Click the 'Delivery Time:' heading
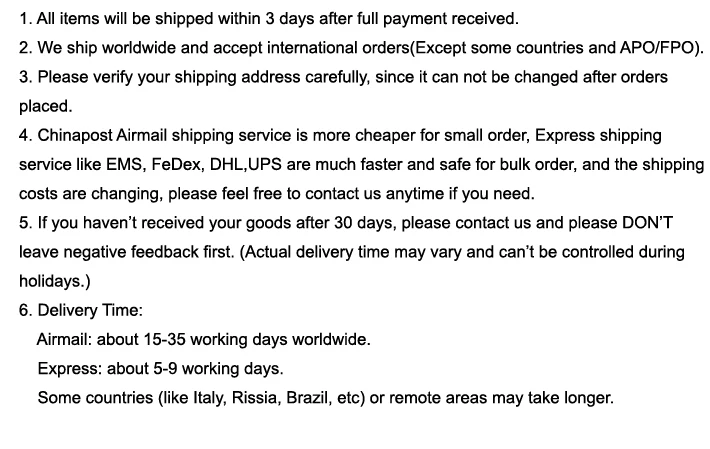 pos(90,310)
